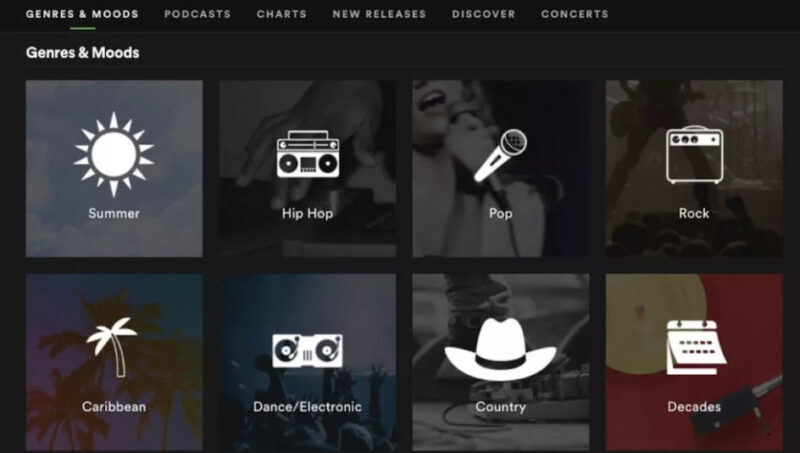The image size is (800, 453).
Task: Switch to the Podcasts tab
Action: (197, 14)
